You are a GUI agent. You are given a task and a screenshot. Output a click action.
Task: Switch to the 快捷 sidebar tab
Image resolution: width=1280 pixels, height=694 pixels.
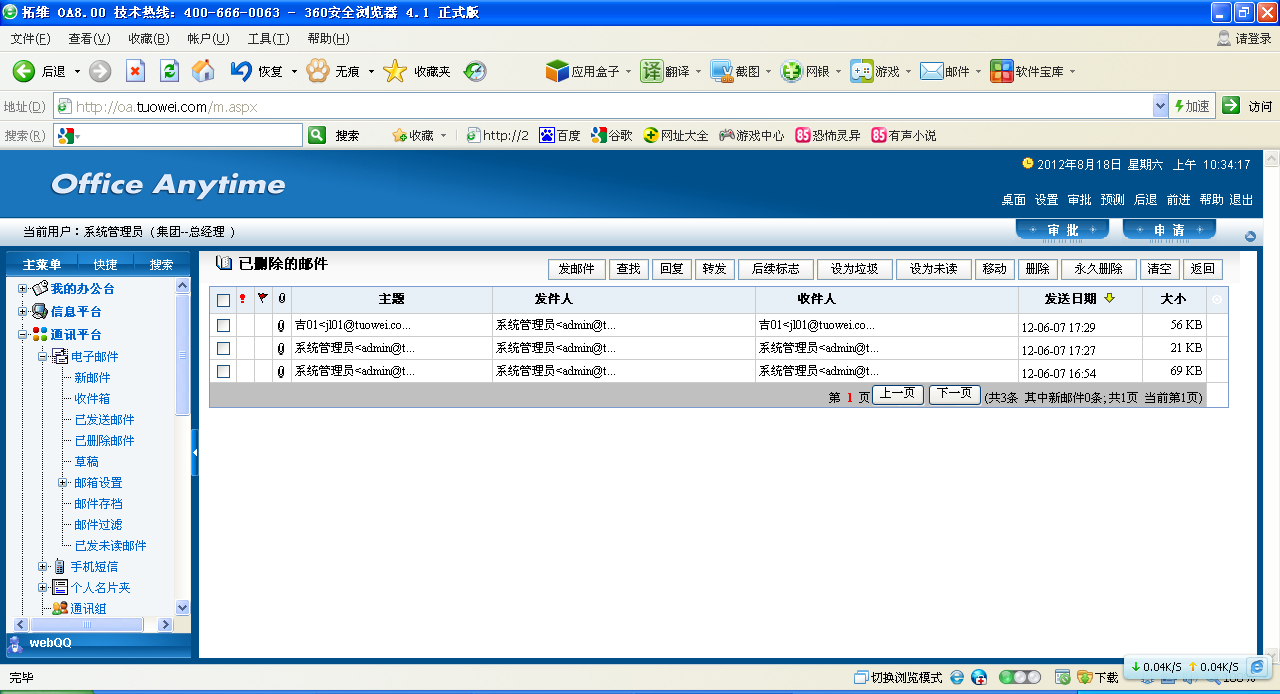tap(105, 265)
